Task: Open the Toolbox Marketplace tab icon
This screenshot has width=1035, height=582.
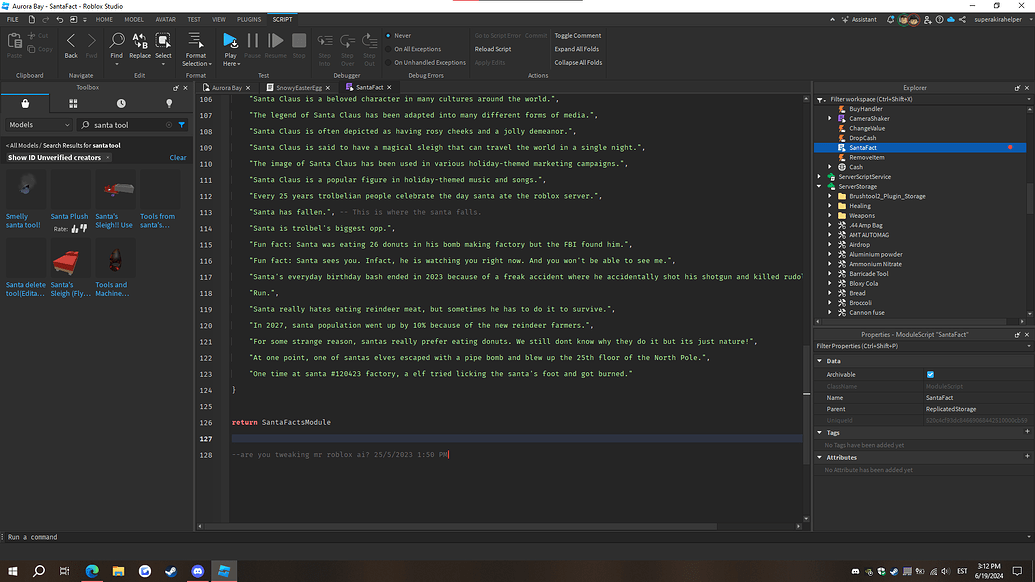Action: coord(25,104)
